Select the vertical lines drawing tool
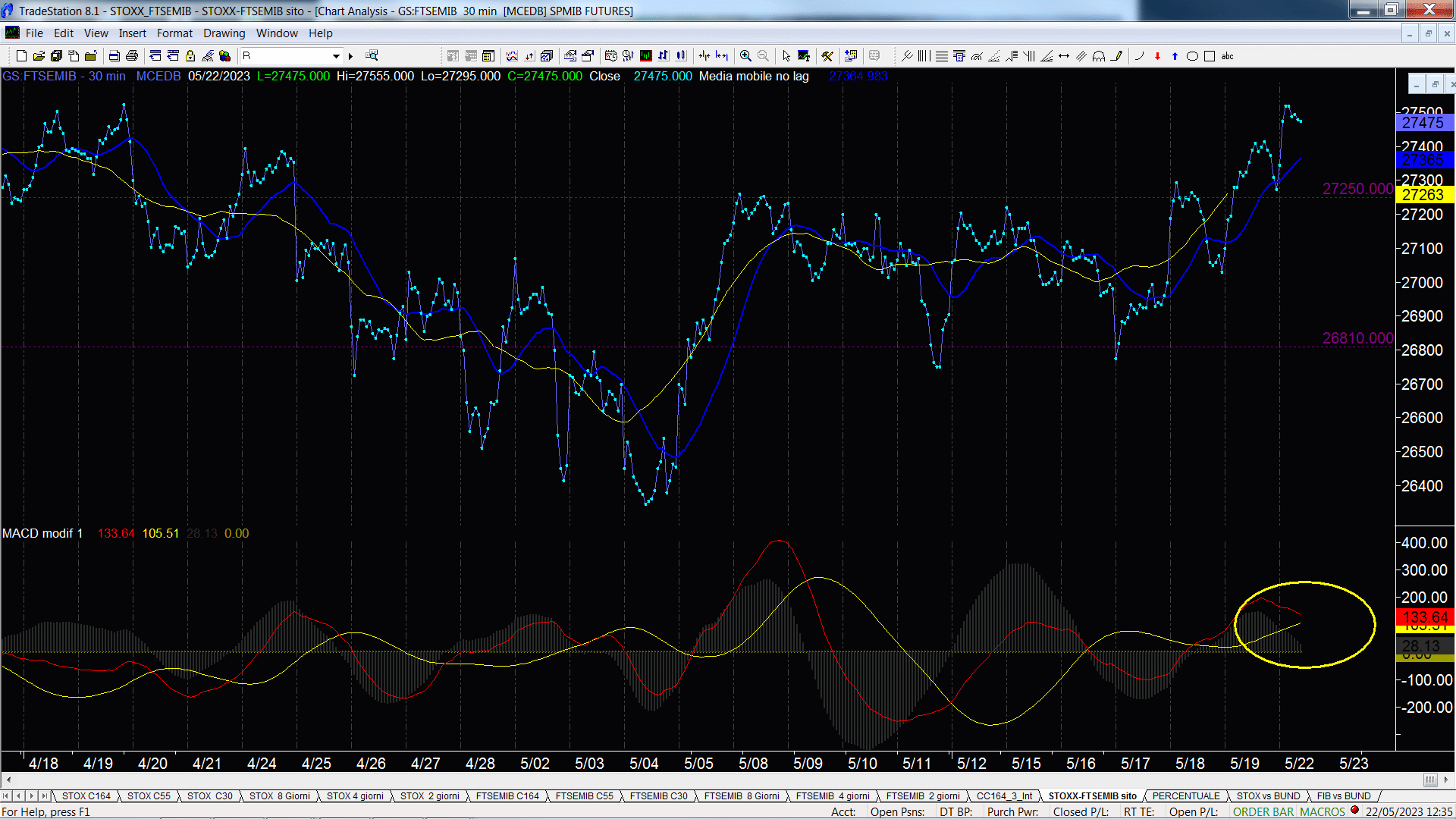The height and width of the screenshot is (819, 1456). click(x=924, y=56)
